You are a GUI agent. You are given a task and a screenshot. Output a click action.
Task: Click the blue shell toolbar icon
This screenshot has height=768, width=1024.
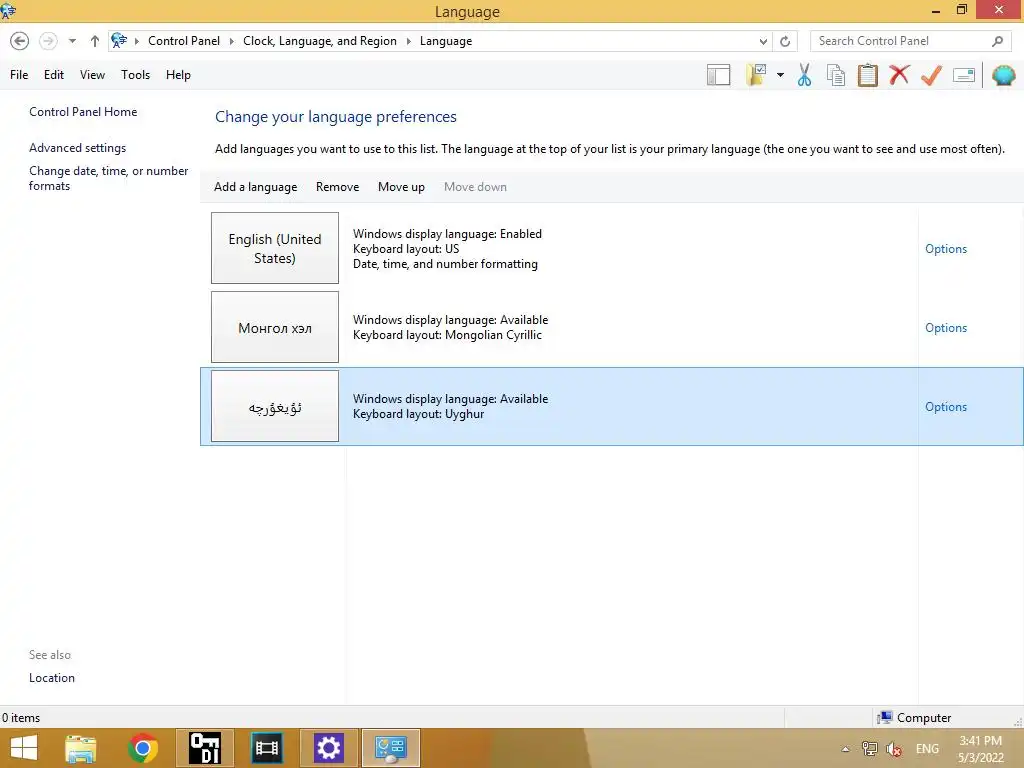(x=1003, y=75)
